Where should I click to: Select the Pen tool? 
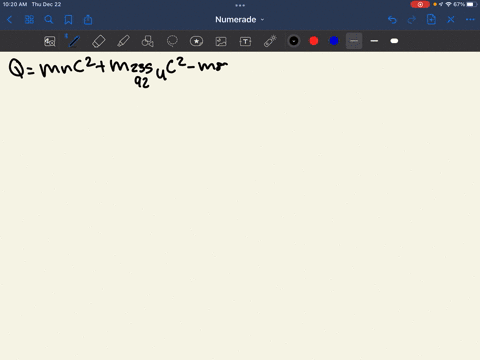tap(74, 41)
